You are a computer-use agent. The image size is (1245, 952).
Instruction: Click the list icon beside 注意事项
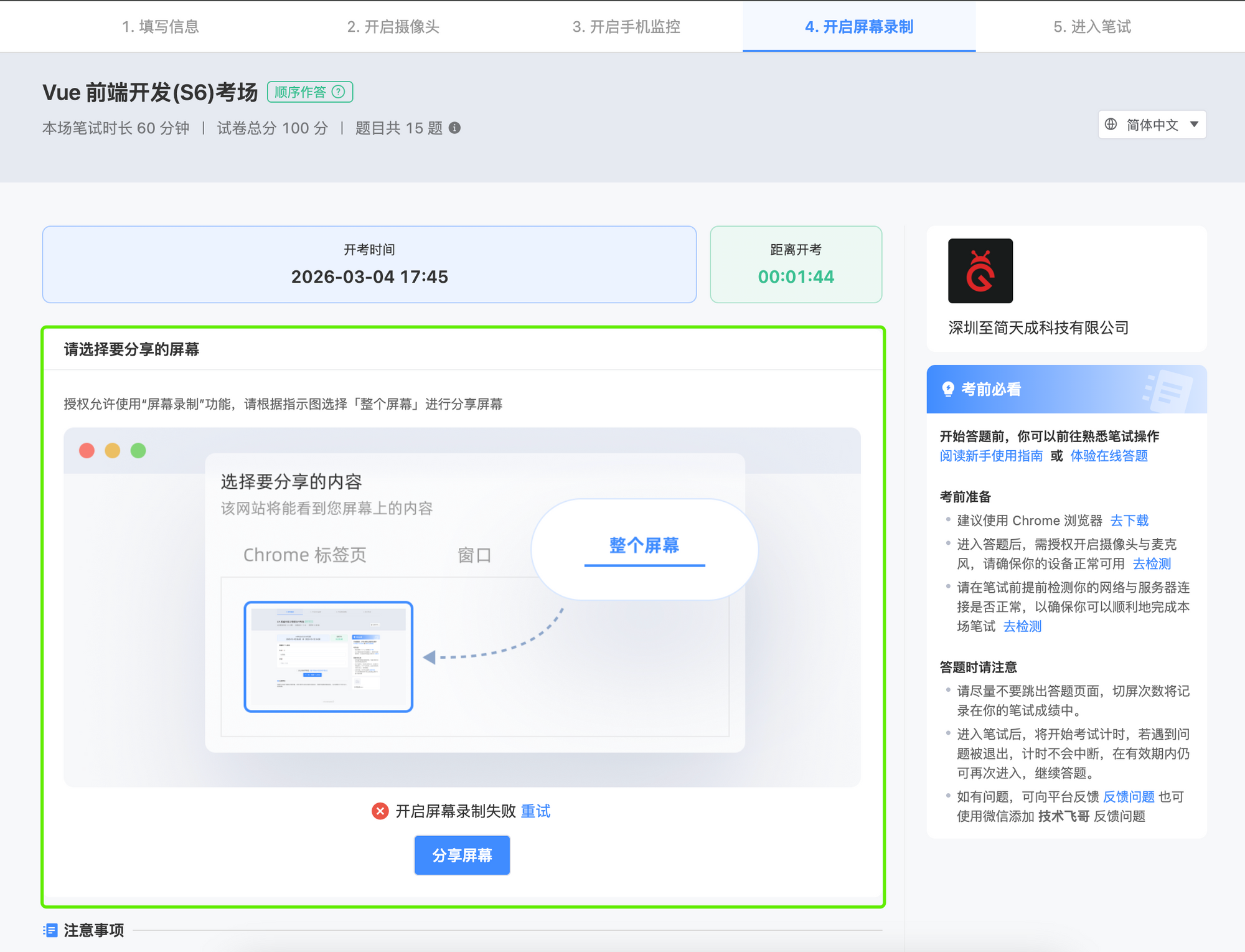(50, 930)
